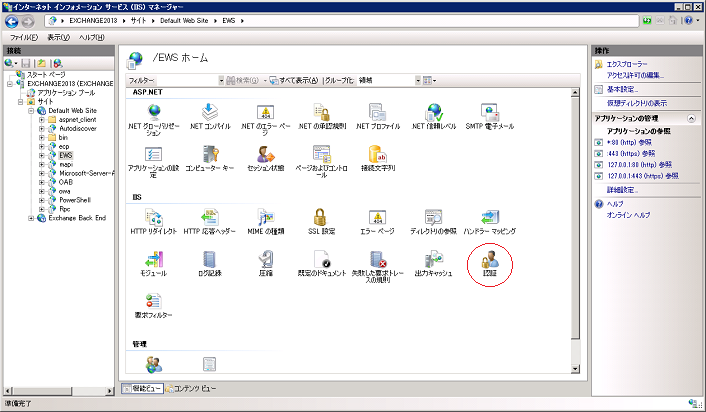Click すべて表示(A) toolbar button
This screenshot has width=706, height=412.
(294, 80)
